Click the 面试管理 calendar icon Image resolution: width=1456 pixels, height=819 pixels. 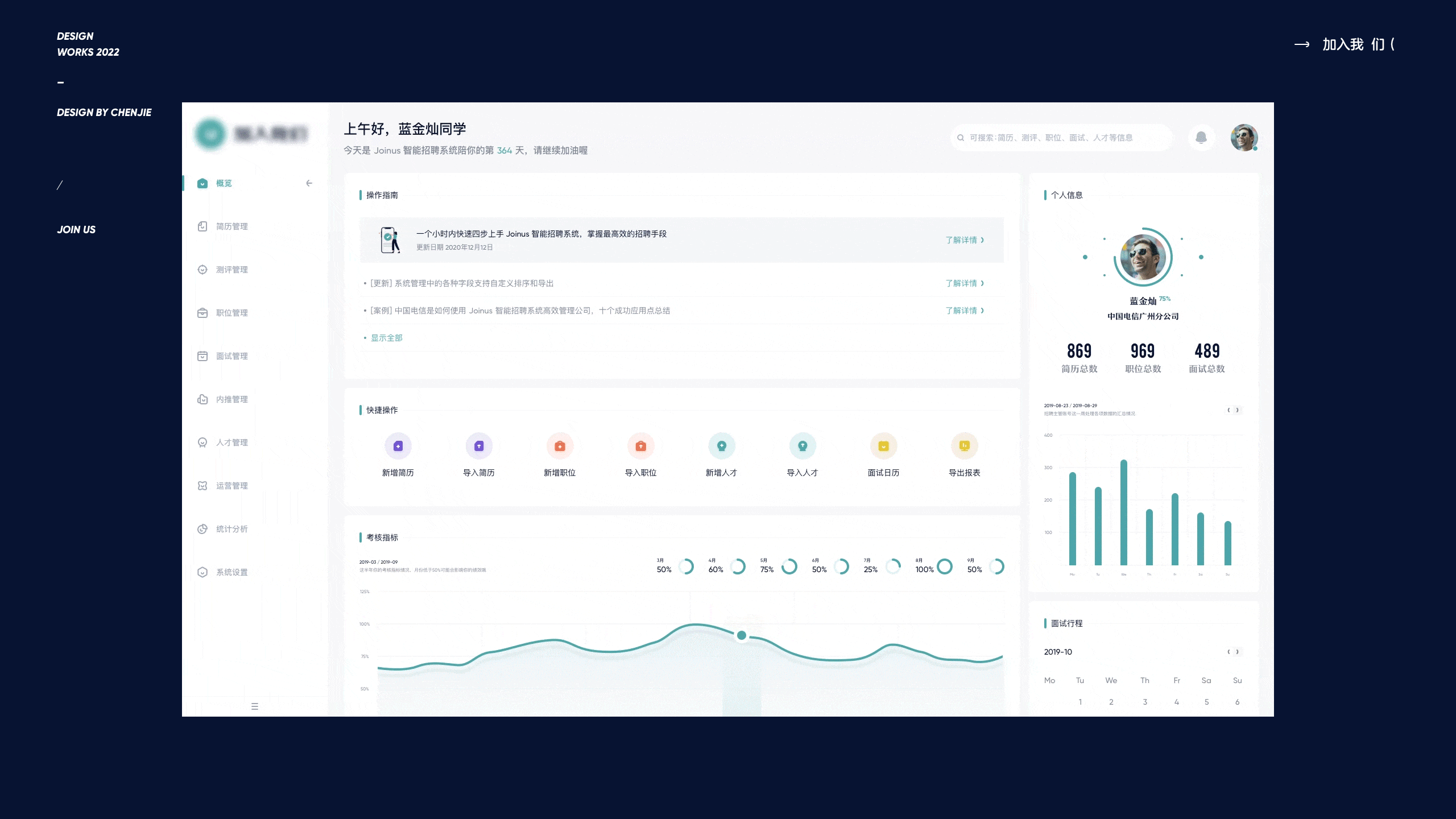click(x=202, y=356)
